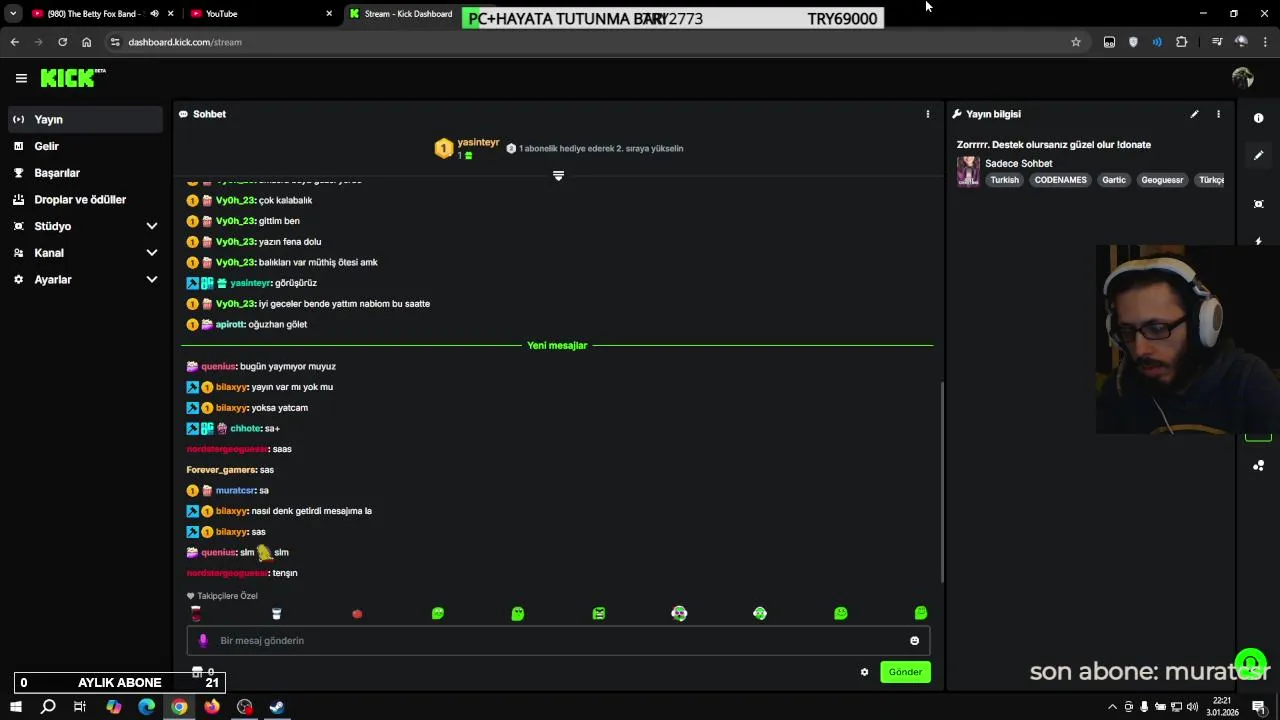
Task: Click the Sadece Sohbet category thumbnail
Action: (968, 171)
